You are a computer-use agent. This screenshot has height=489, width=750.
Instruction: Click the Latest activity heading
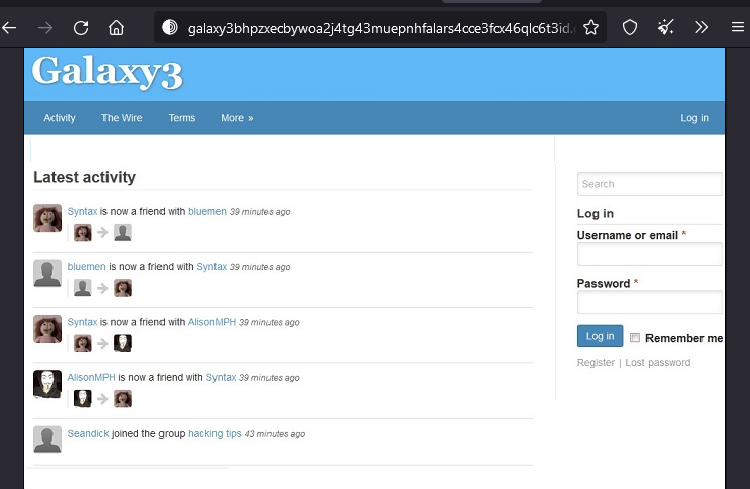coord(85,177)
